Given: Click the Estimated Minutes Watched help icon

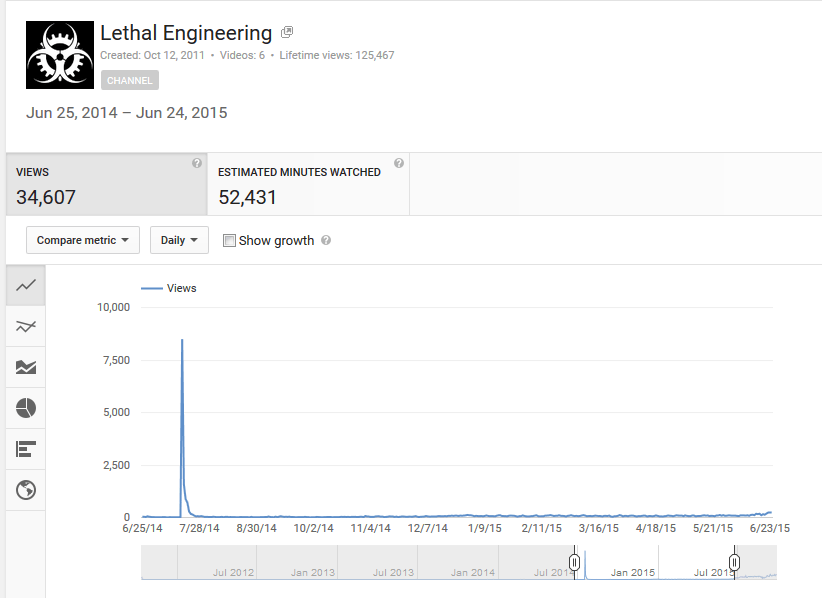Looking at the screenshot, I should tap(398, 161).
